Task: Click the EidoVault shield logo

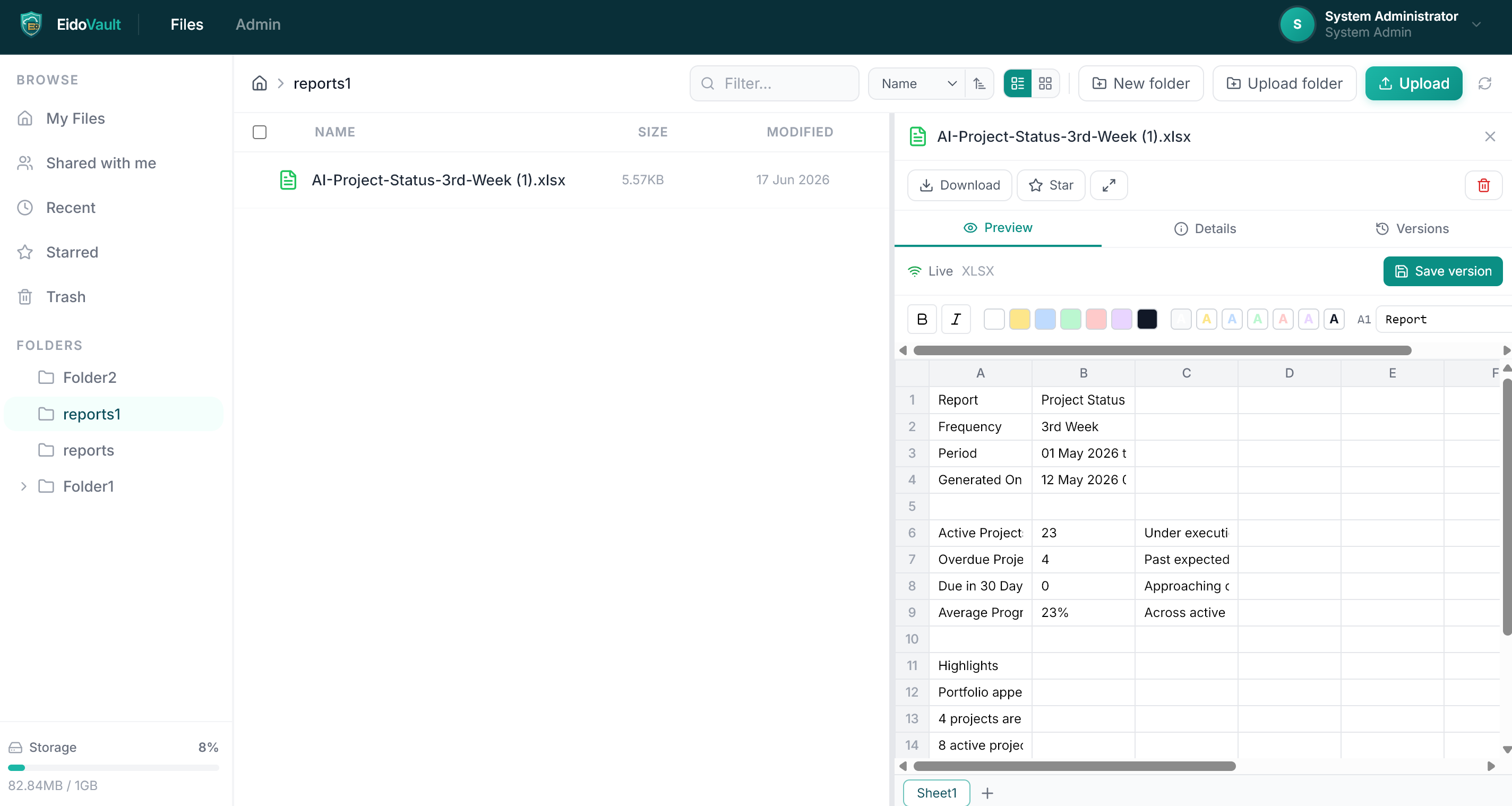Action: pyautogui.click(x=31, y=24)
